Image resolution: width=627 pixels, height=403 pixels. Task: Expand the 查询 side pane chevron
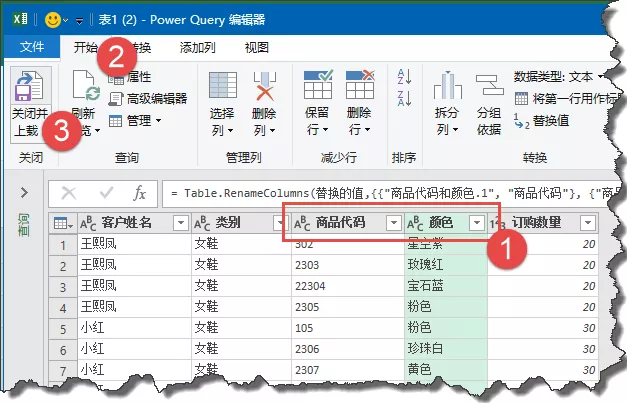[x=24, y=193]
